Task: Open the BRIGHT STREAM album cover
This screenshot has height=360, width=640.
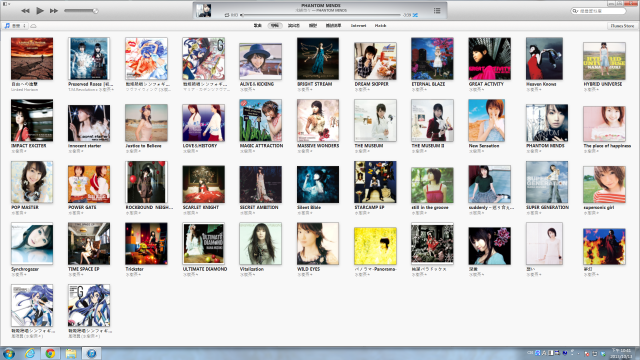Action: (x=318, y=58)
